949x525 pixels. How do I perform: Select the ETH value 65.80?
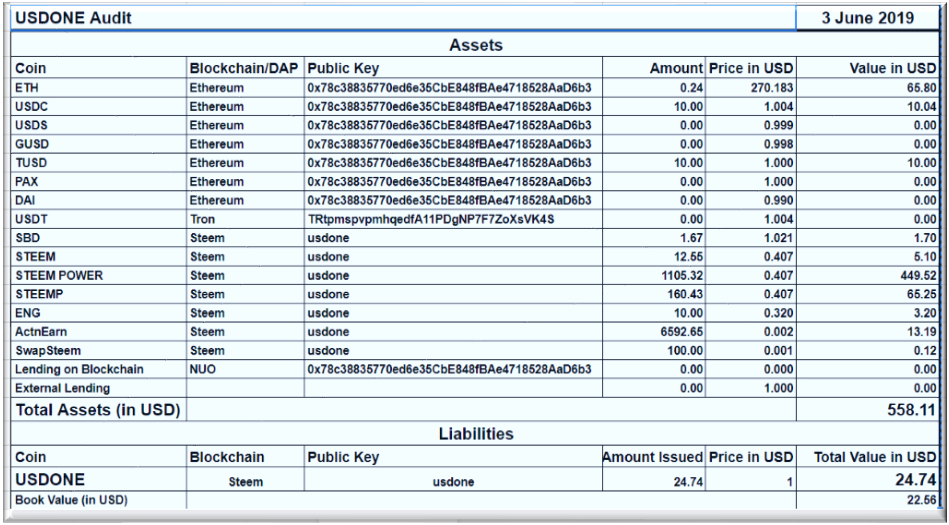pos(867,88)
